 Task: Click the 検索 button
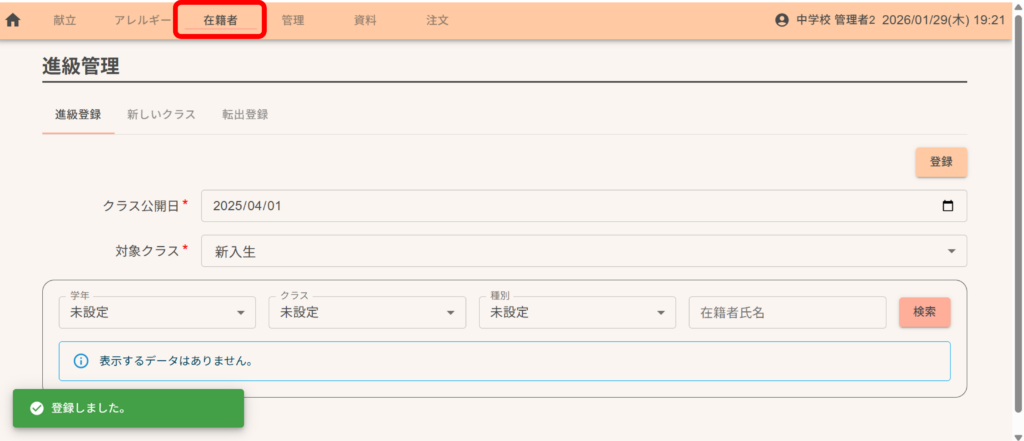coord(924,312)
